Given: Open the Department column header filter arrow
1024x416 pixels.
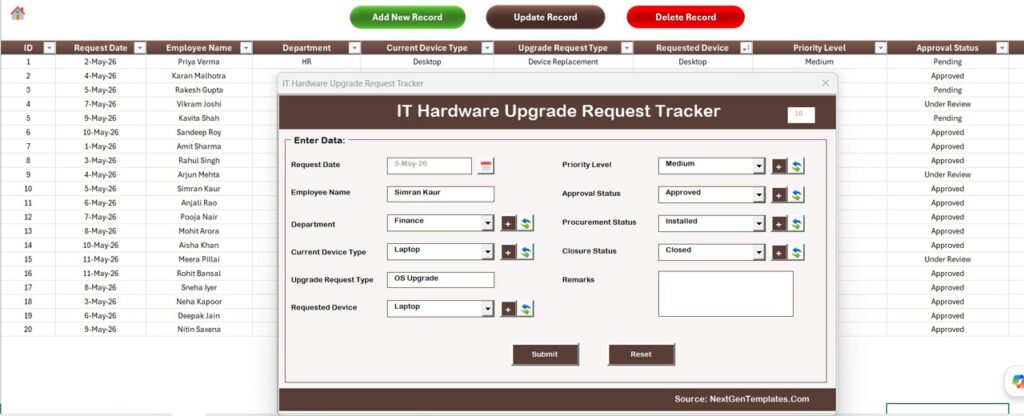Looking at the screenshot, I should (354, 48).
